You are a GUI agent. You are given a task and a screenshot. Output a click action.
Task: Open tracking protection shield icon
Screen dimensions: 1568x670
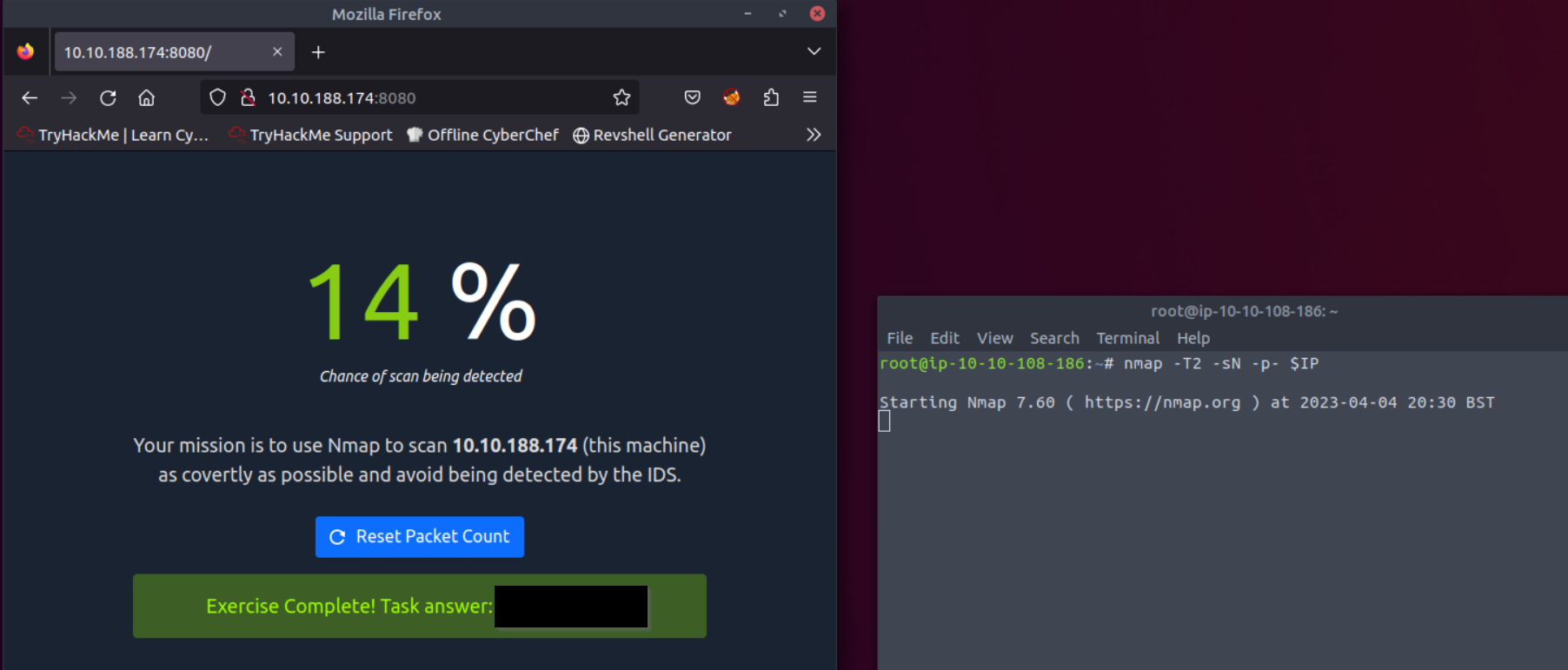217,98
